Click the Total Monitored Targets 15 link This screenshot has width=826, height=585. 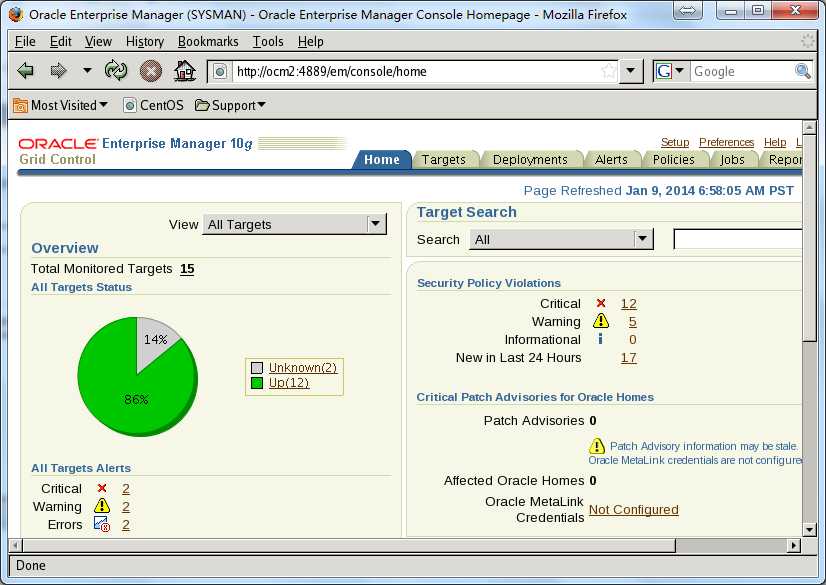click(187, 269)
